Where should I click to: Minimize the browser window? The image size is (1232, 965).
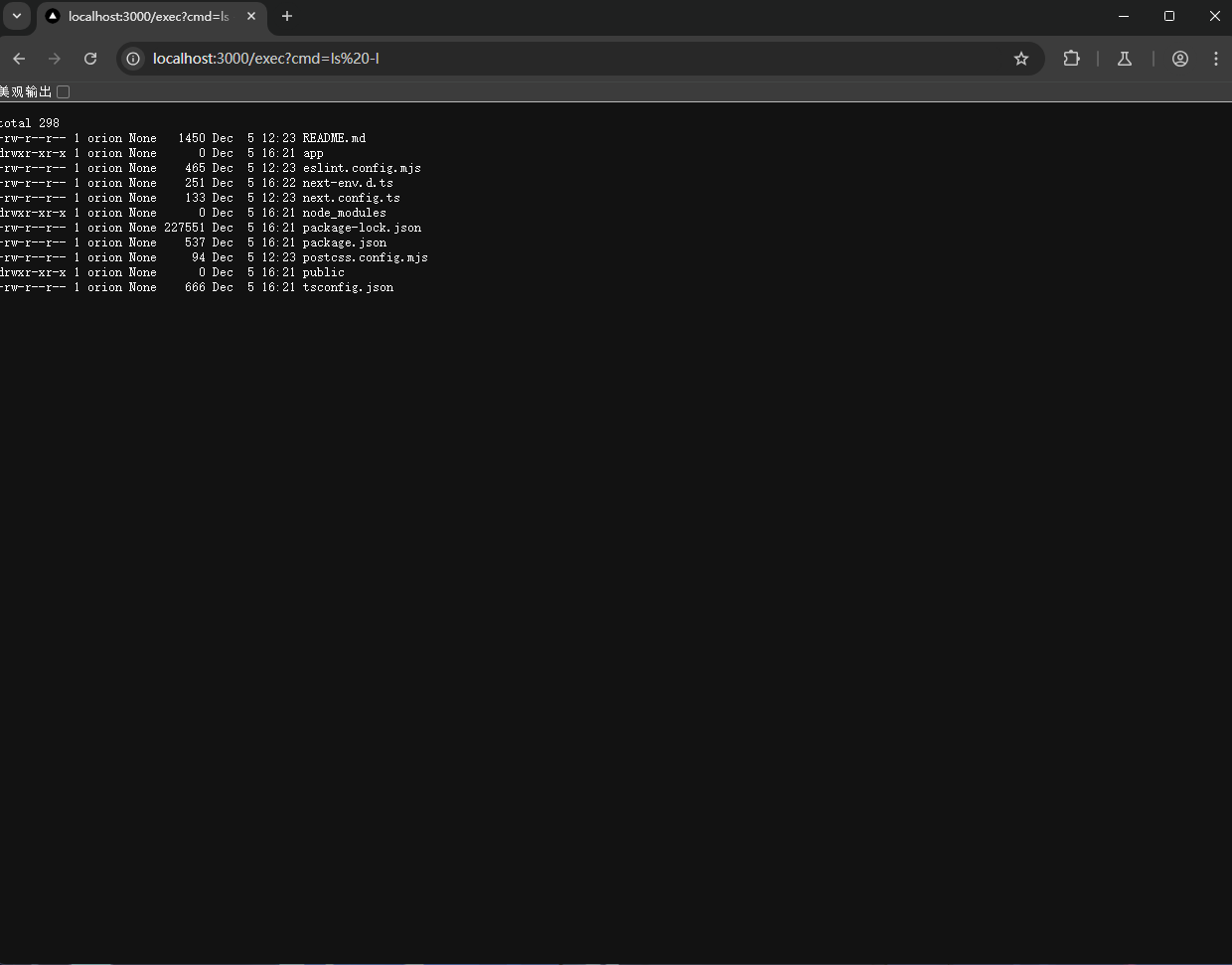tap(1124, 16)
